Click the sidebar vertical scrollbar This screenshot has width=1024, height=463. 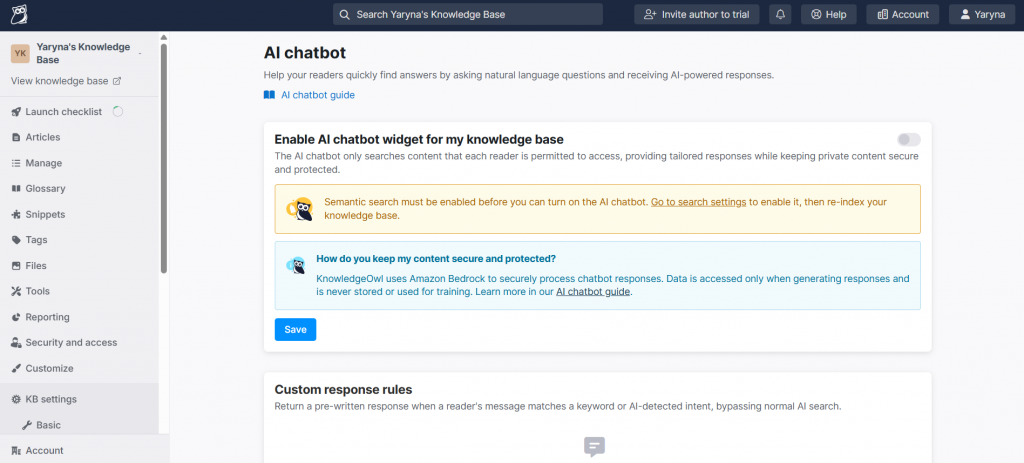[164, 157]
